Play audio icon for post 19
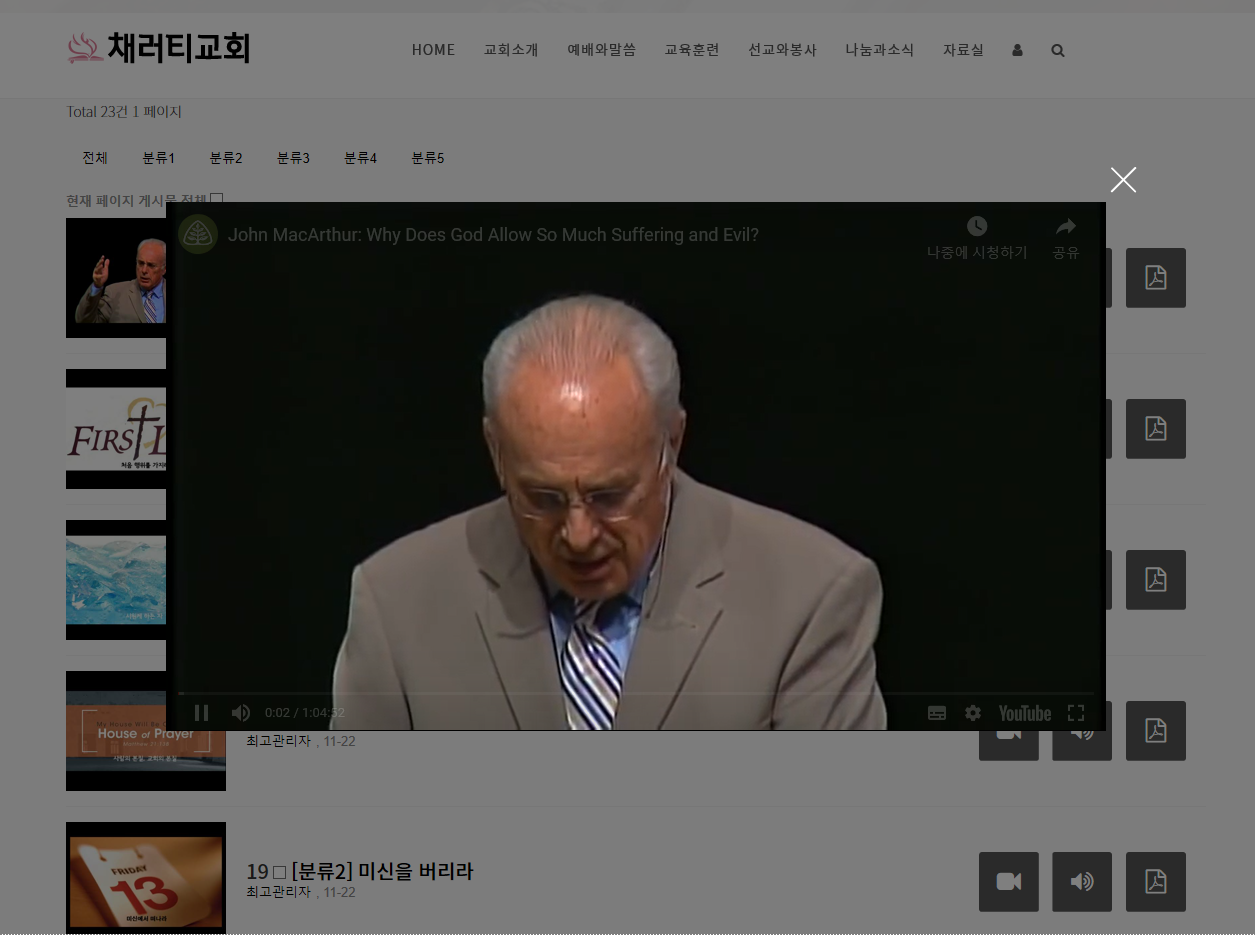1255x935 pixels. [x=1081, y=881]
